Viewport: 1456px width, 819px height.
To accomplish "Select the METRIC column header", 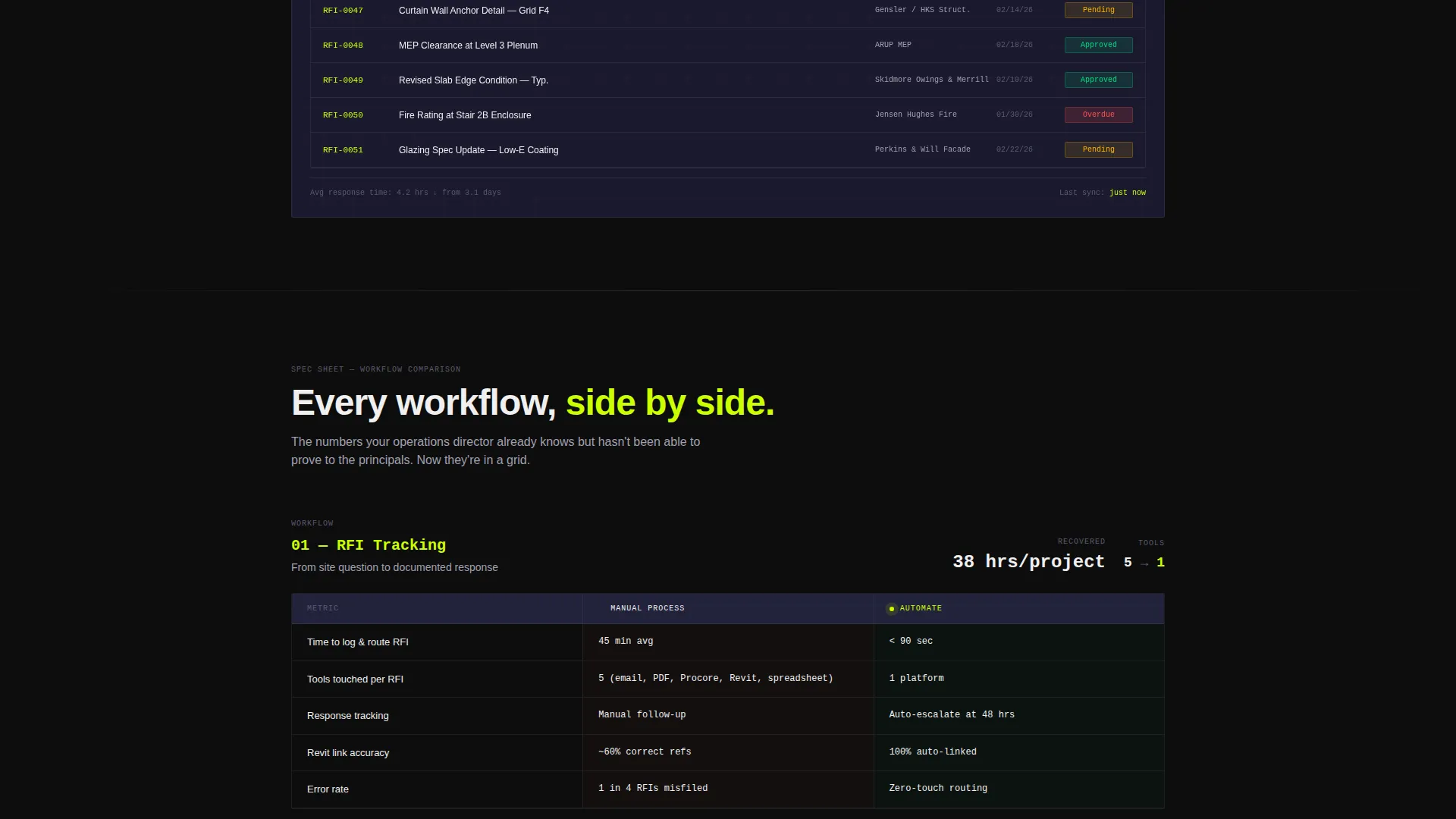I will (323, 608).
